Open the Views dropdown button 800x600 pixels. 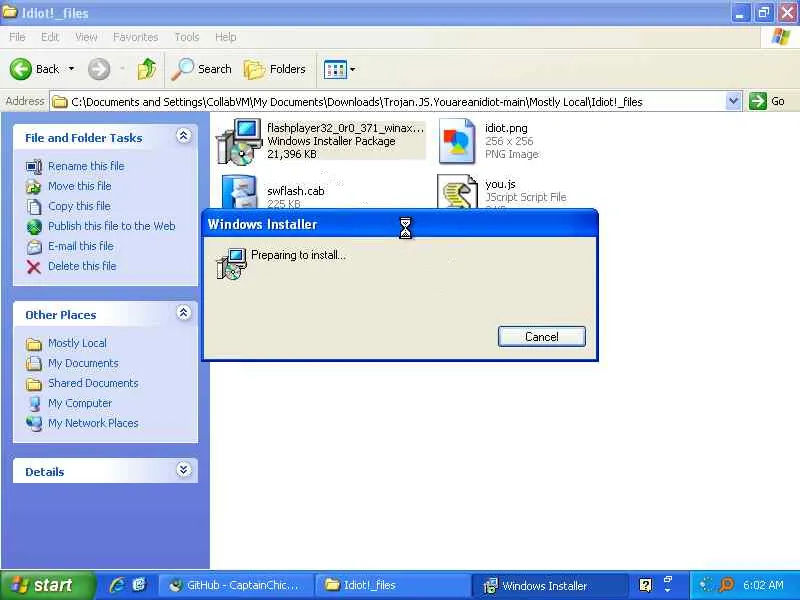pos(339,69)
